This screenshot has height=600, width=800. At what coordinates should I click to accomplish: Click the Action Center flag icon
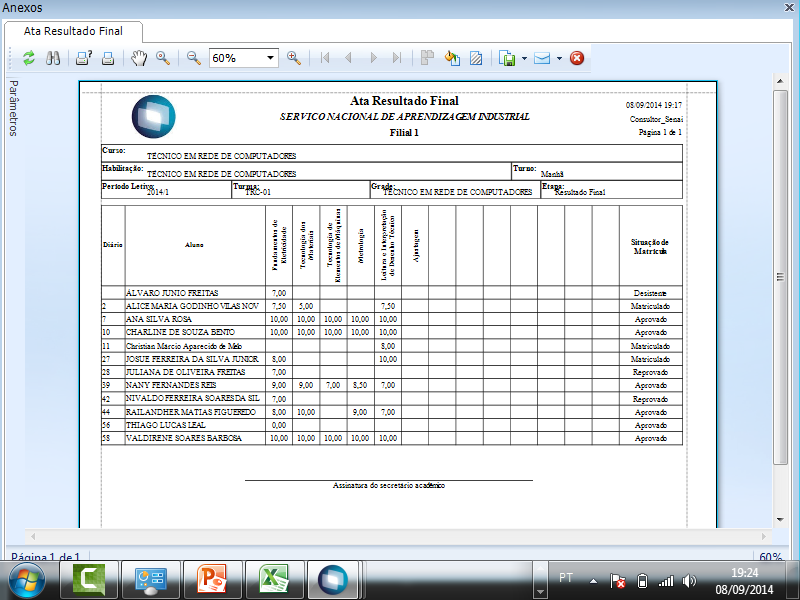pos(618,581)
